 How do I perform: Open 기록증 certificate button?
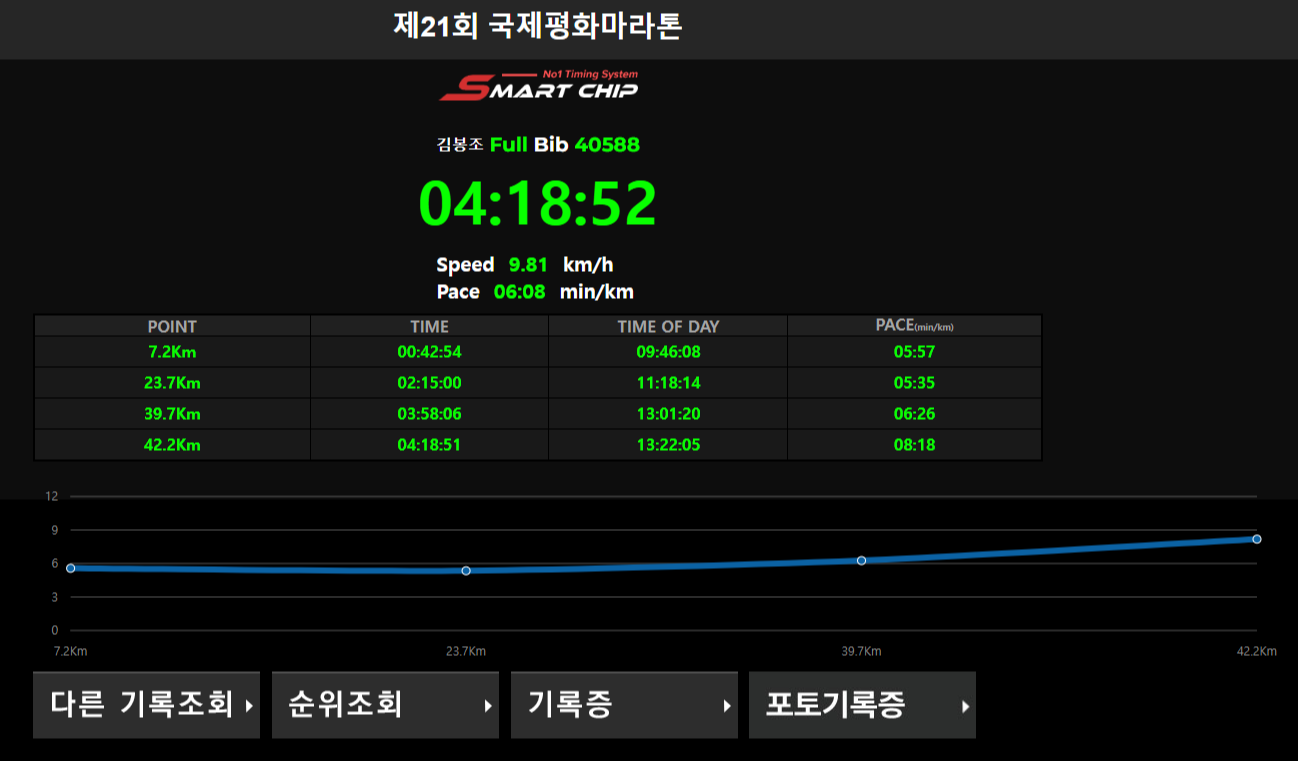pyautogui.click(x=624, y=705)
